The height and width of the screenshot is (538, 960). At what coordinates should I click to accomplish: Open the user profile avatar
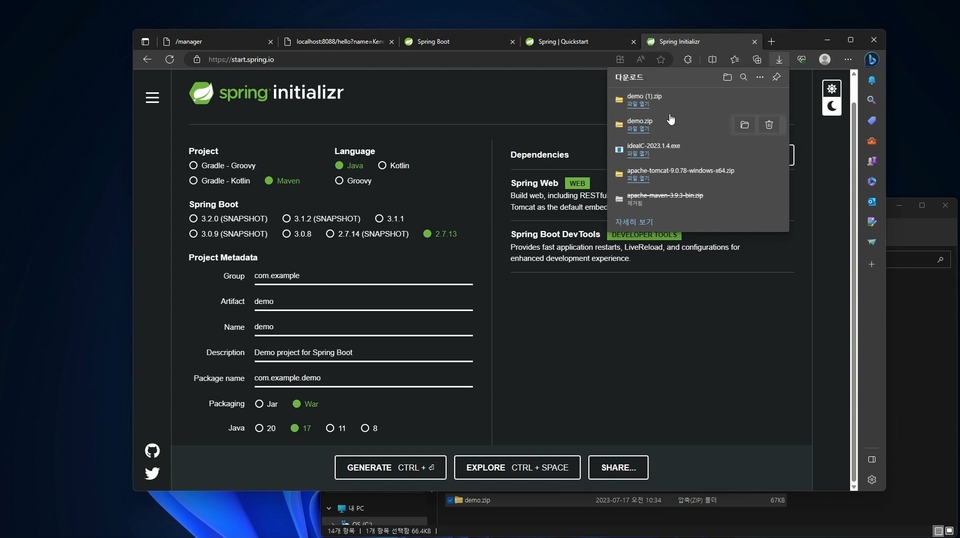(x=825, y=59)
